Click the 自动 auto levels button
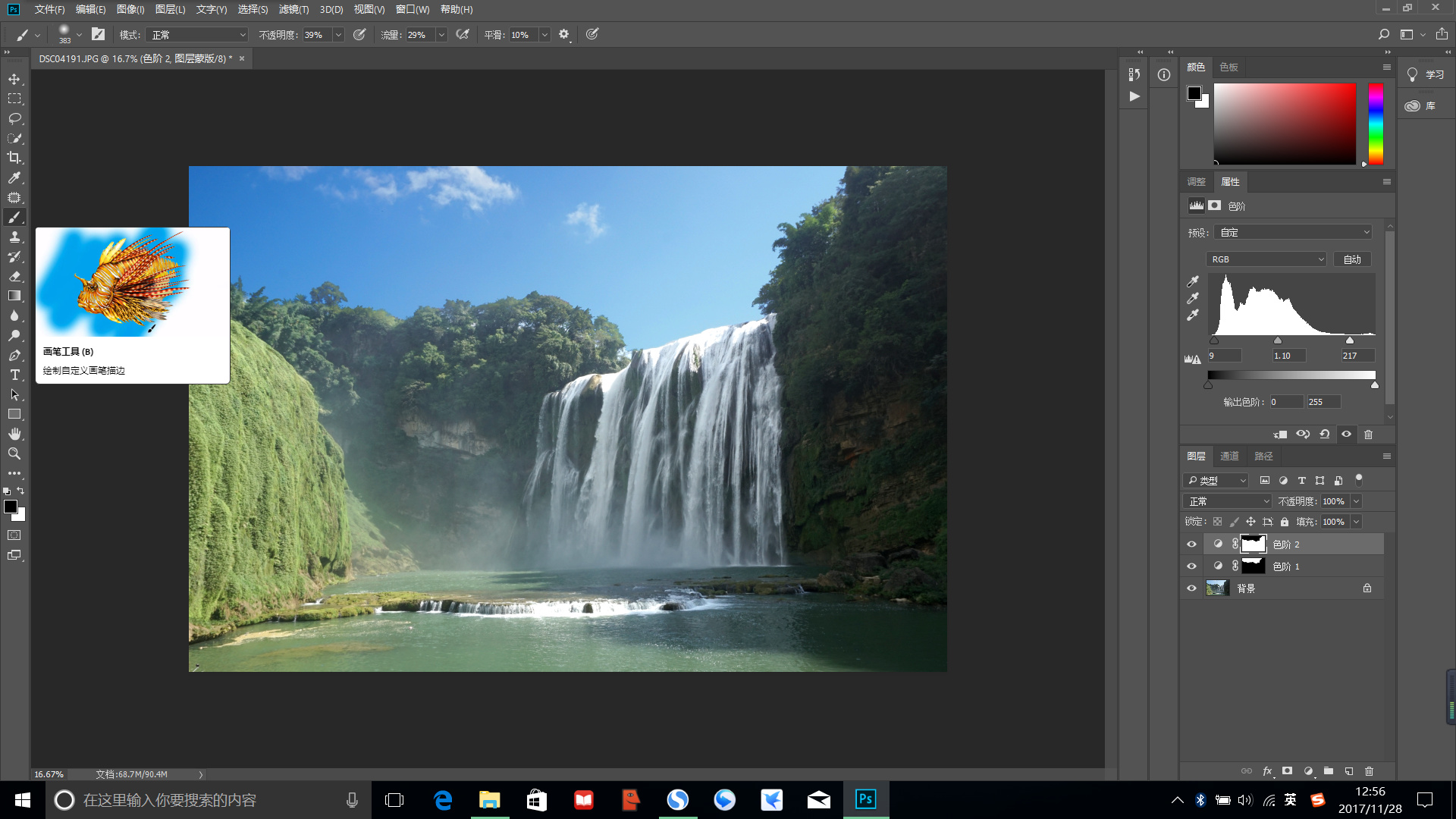This screenshot has height=819, width=1456. click(x=1352, y=259)
